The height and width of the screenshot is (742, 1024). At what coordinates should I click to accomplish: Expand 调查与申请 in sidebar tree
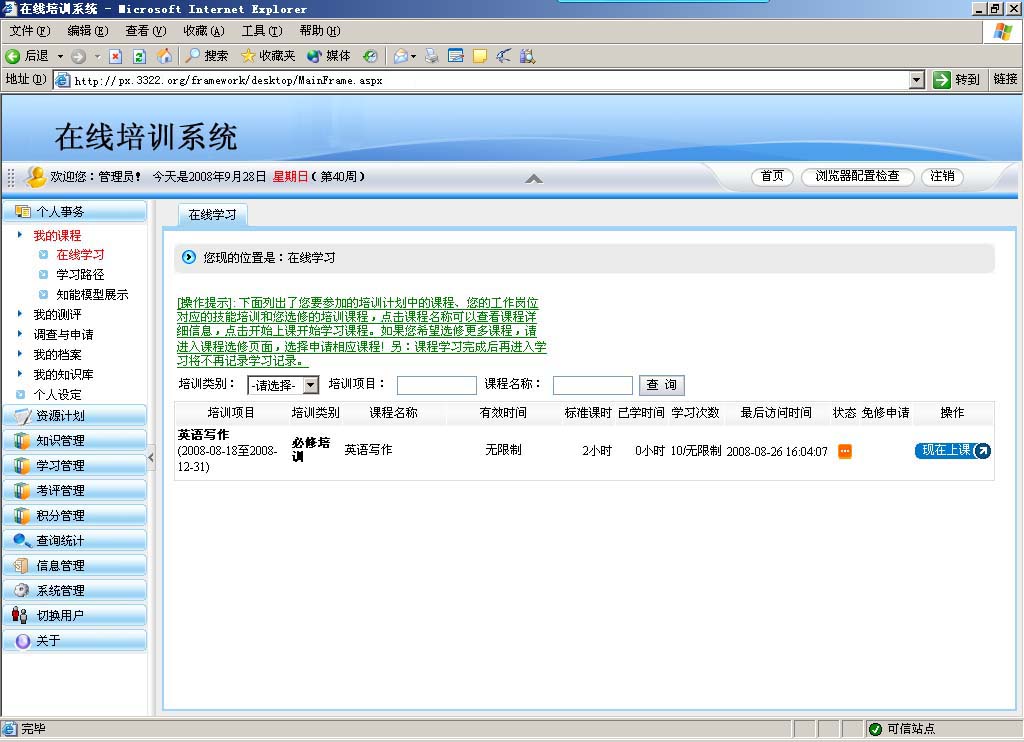62,335
